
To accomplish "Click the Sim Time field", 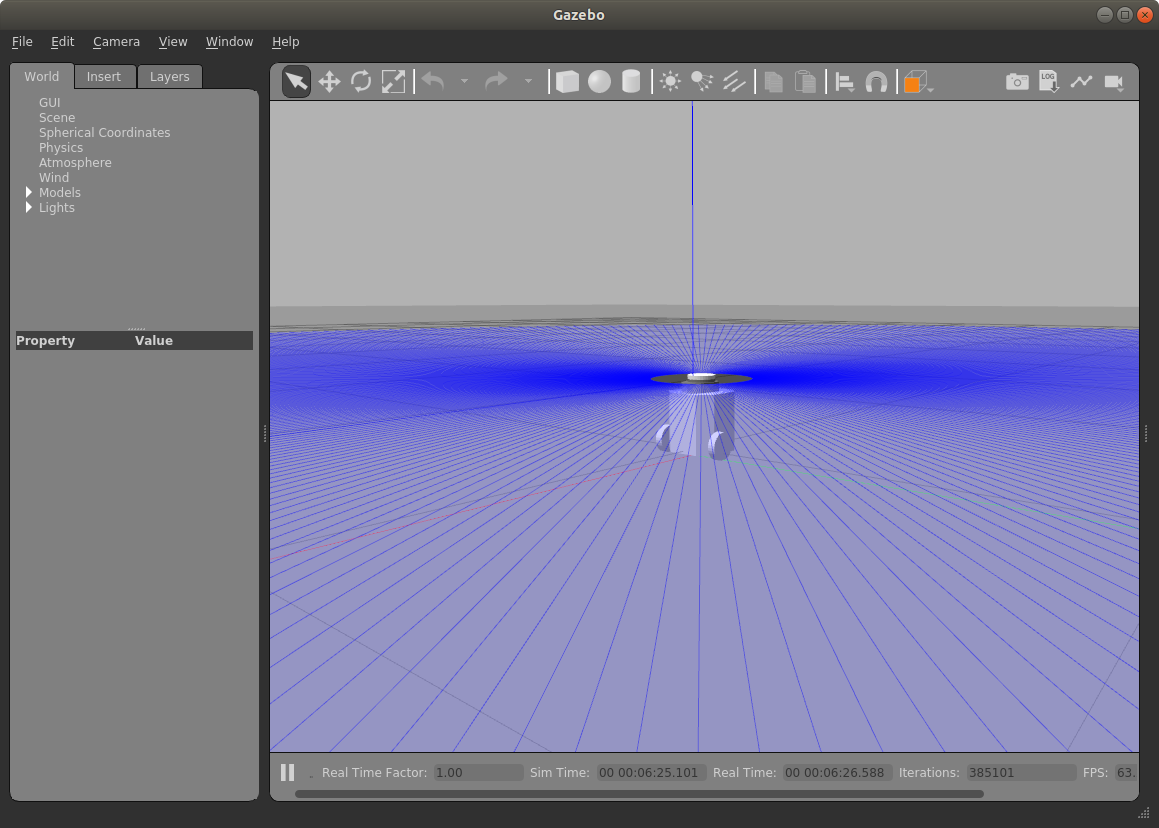I will (x=651, y=773).
